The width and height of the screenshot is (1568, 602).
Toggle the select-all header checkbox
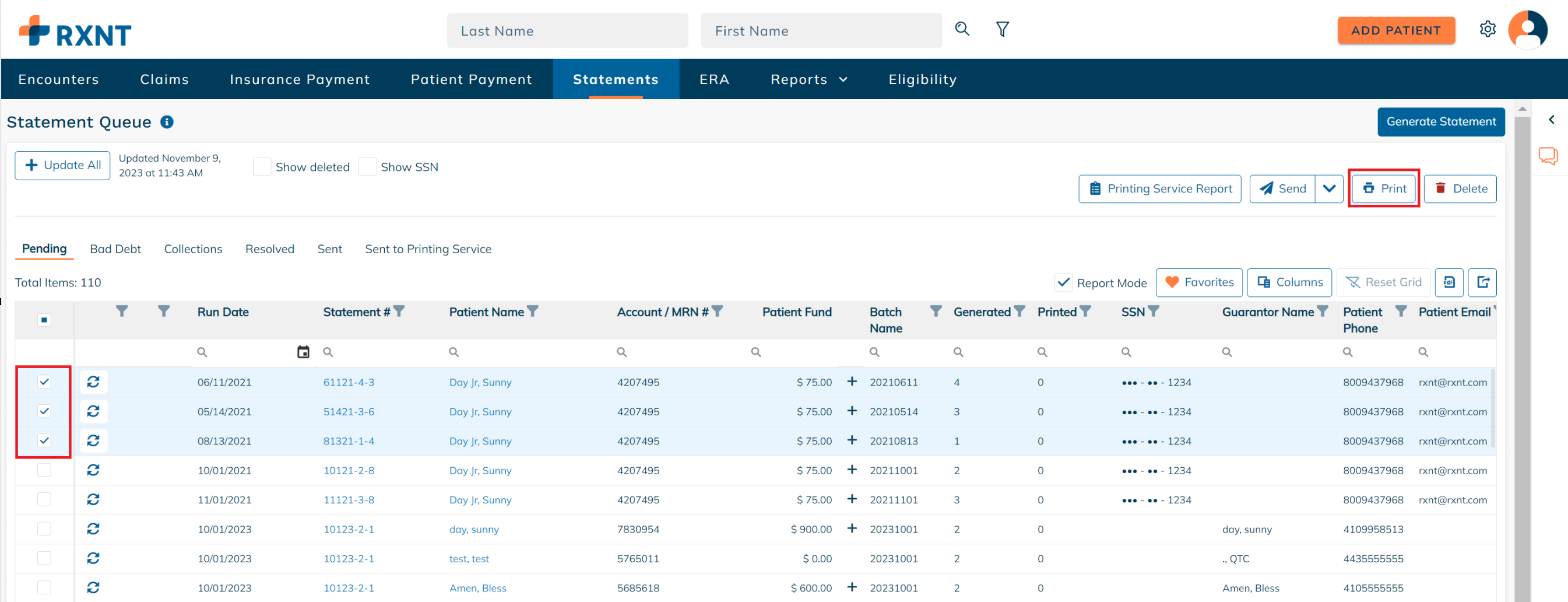tap(44, 320)
